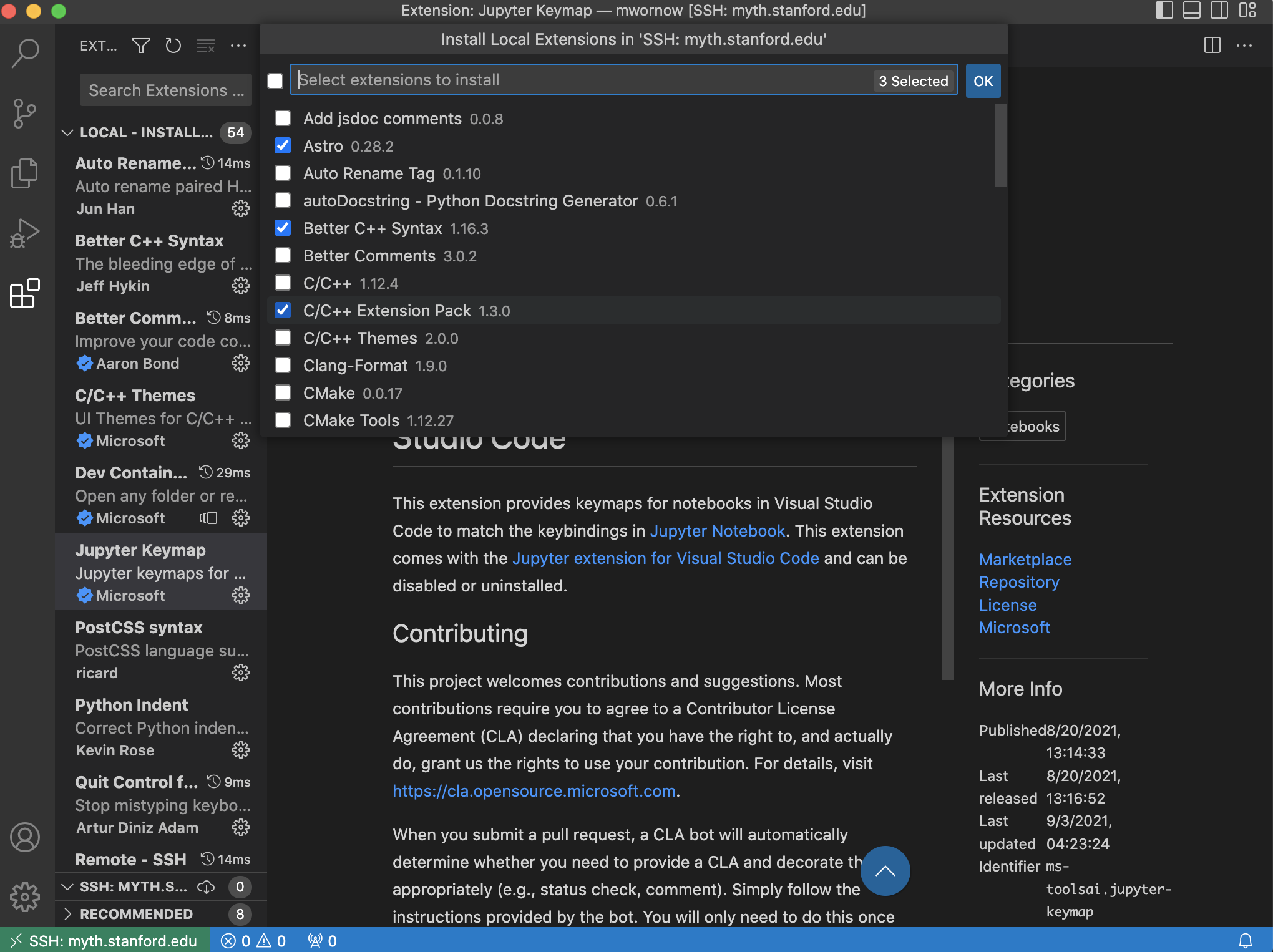The width and height of the screenshot is (1273, 952).
Task: Check the Auto Rename Tag extension
Action: coord(283,173)
